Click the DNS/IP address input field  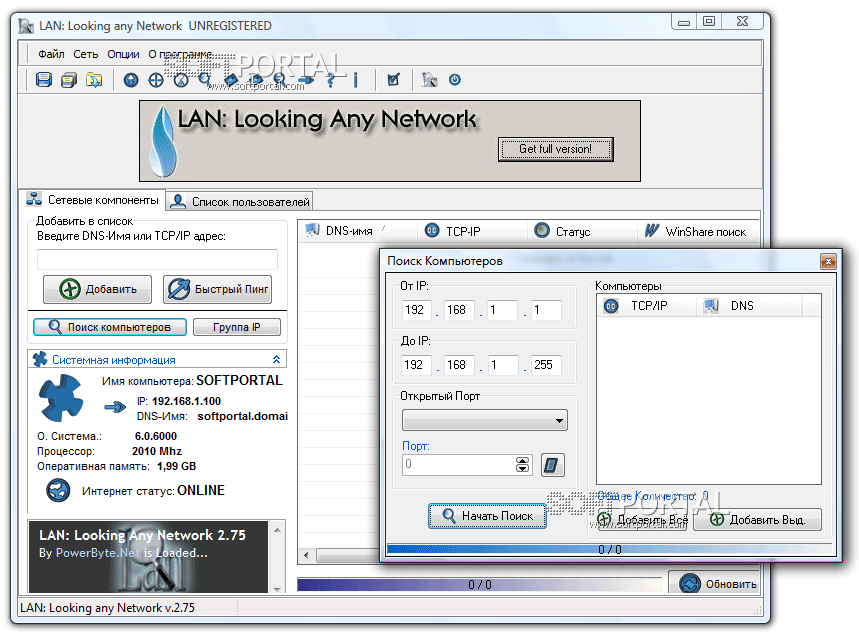157,259
